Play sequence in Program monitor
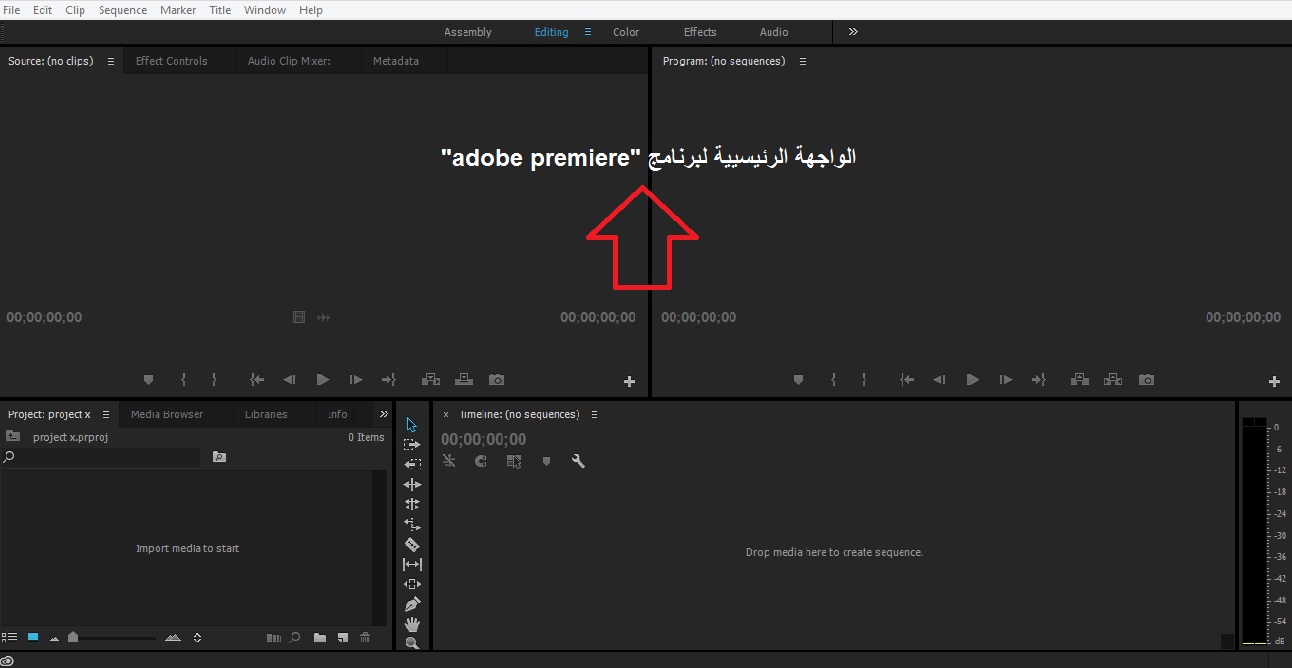The height and width of the screenshot is (668, 1292). coord(973,380)
